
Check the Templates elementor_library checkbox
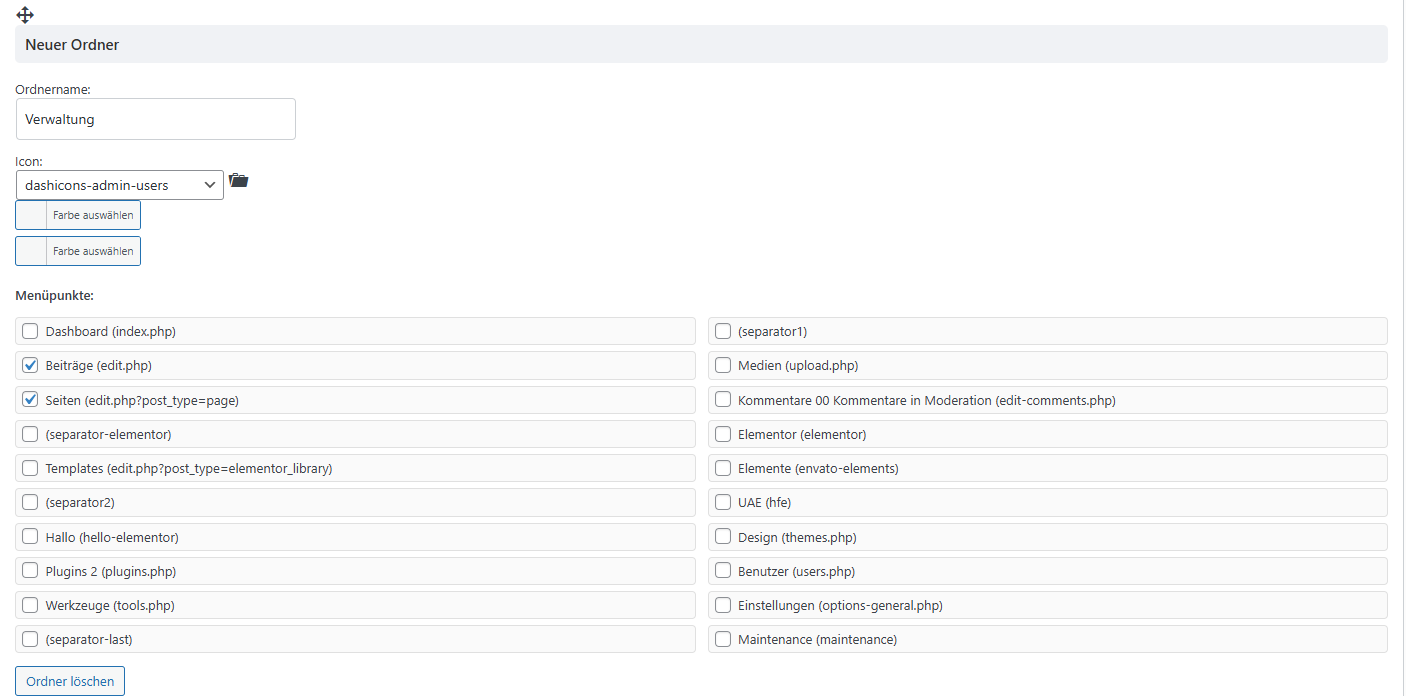click(x=30, y=468)
